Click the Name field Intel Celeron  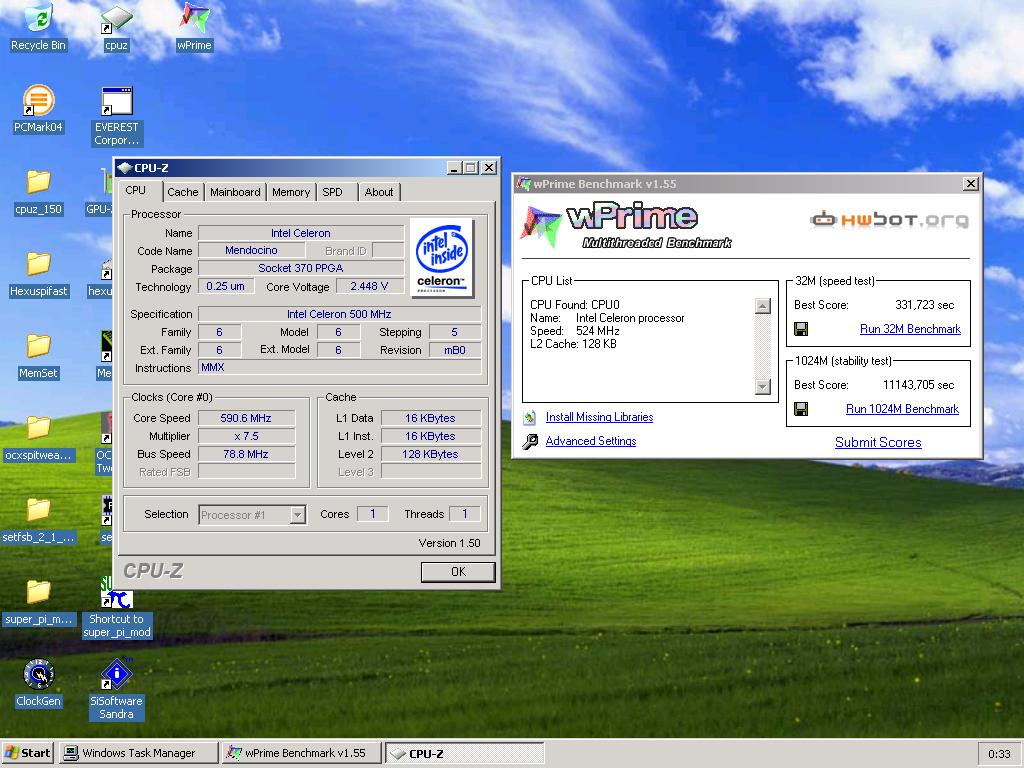(300, 233)
